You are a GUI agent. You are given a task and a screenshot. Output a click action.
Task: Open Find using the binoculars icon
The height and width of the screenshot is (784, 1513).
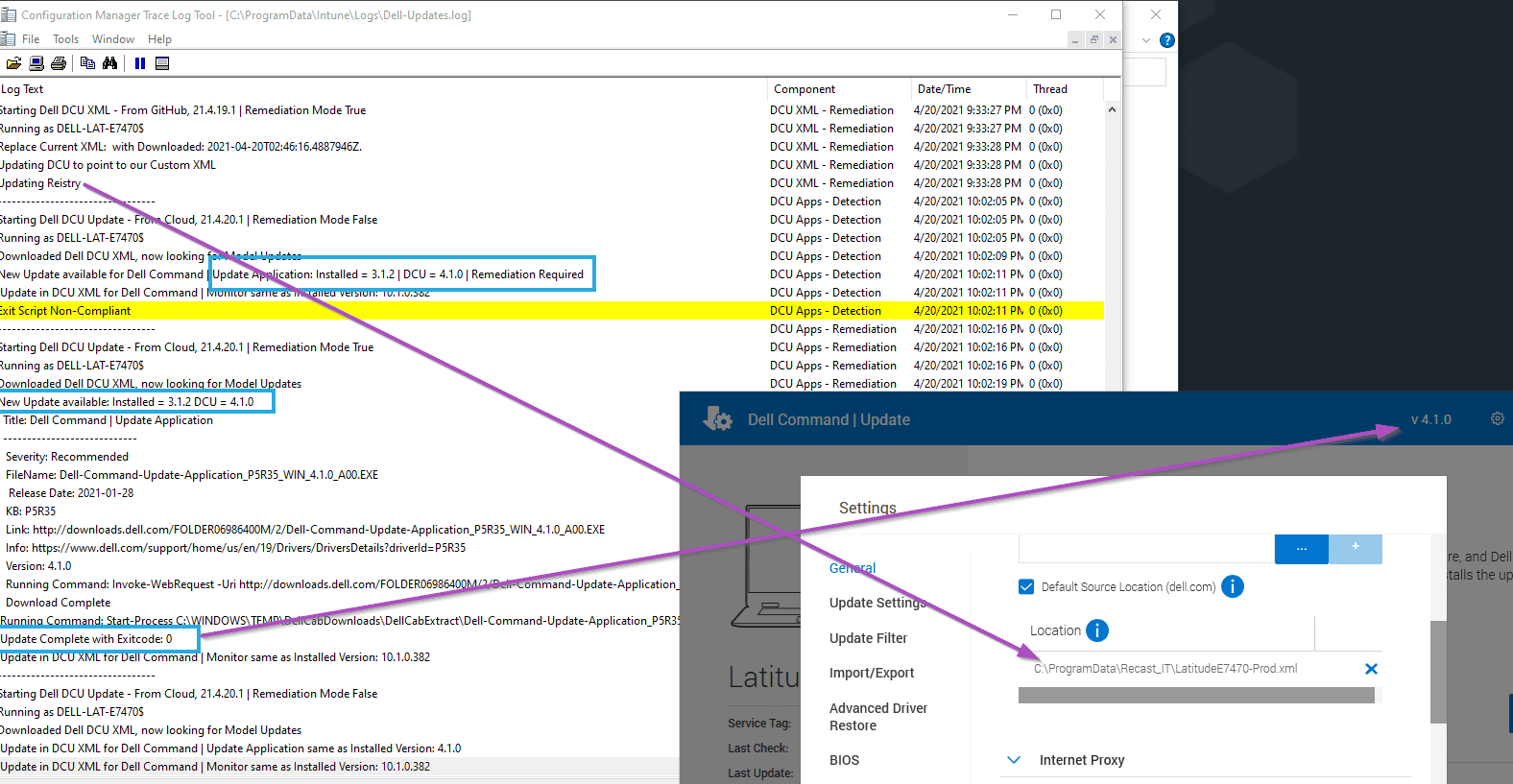[x=110, y=63]
